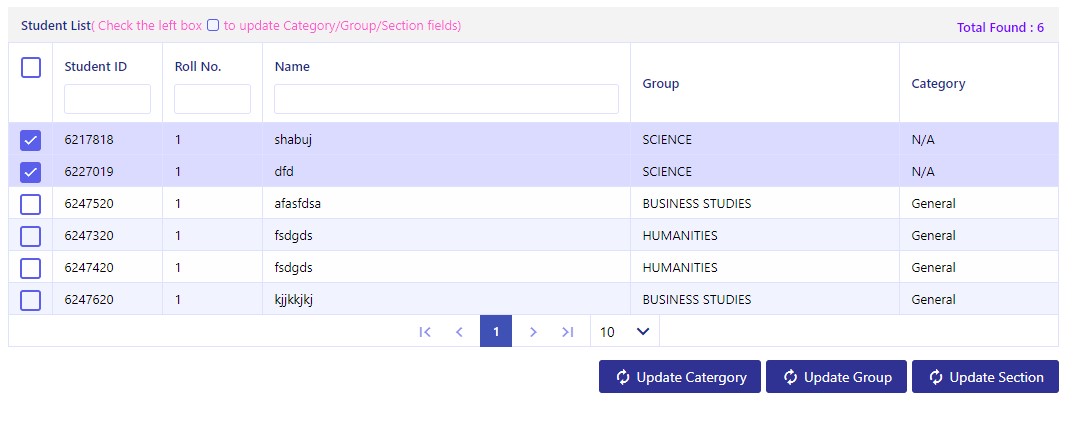Go to first page arrow icon
This screenshot has width=1074, height=421.
click(425, 332)
